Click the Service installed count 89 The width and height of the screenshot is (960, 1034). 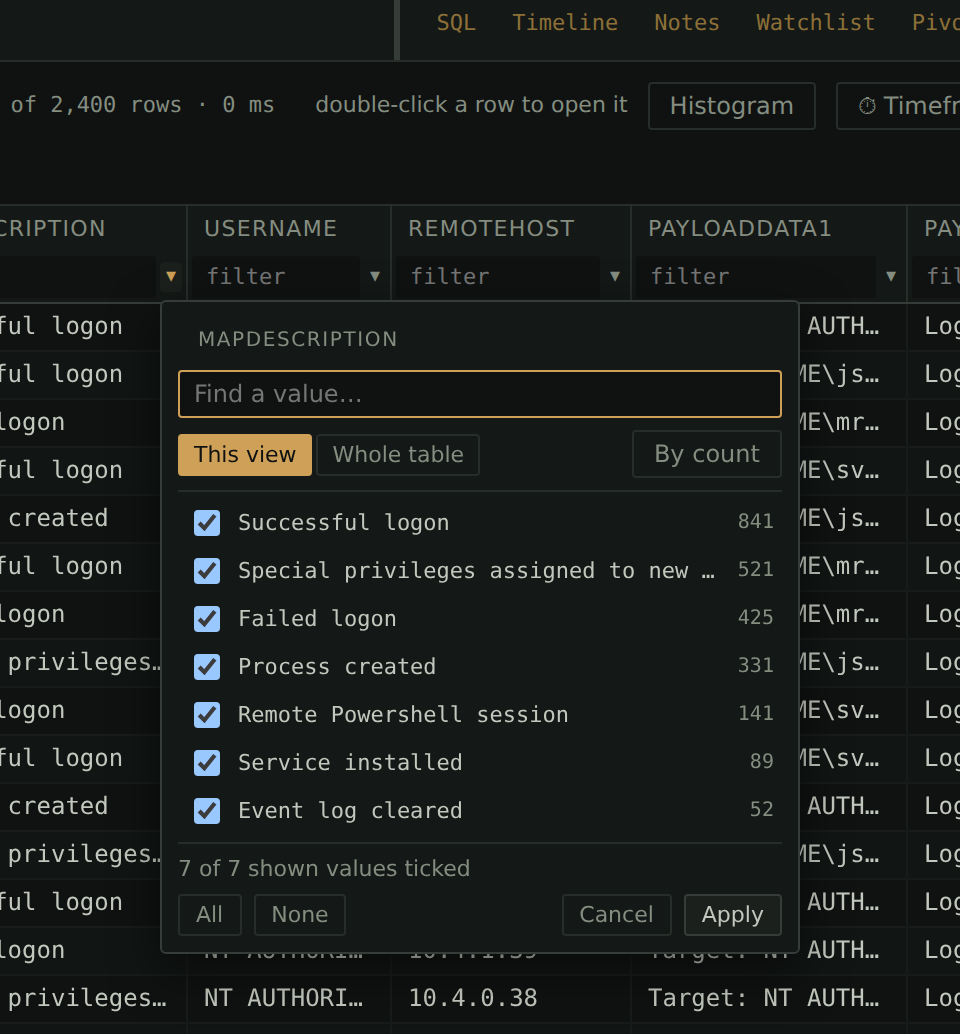point(762,761)
